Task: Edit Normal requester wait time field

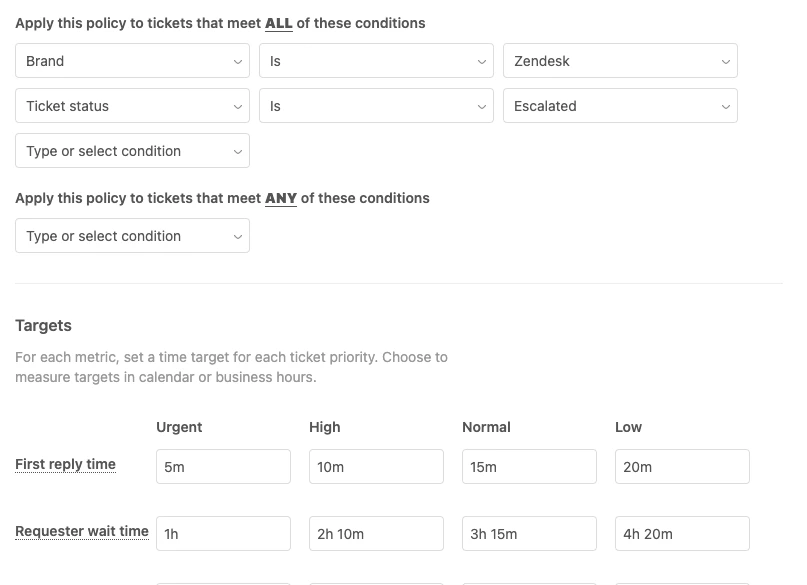Action: (x=529, y=534)
